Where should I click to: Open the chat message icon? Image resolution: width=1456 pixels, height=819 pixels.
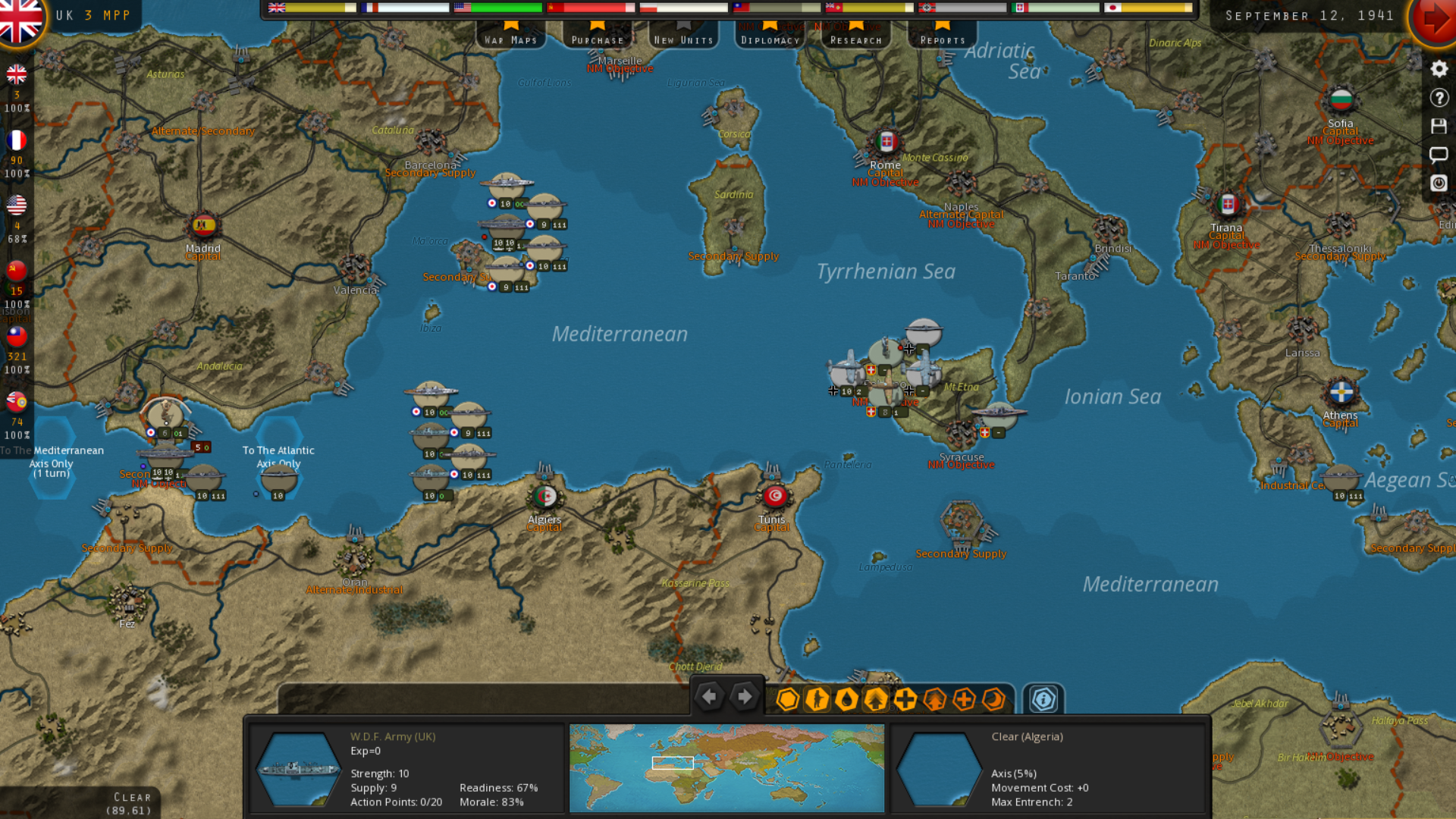(x=1439, y=155)
